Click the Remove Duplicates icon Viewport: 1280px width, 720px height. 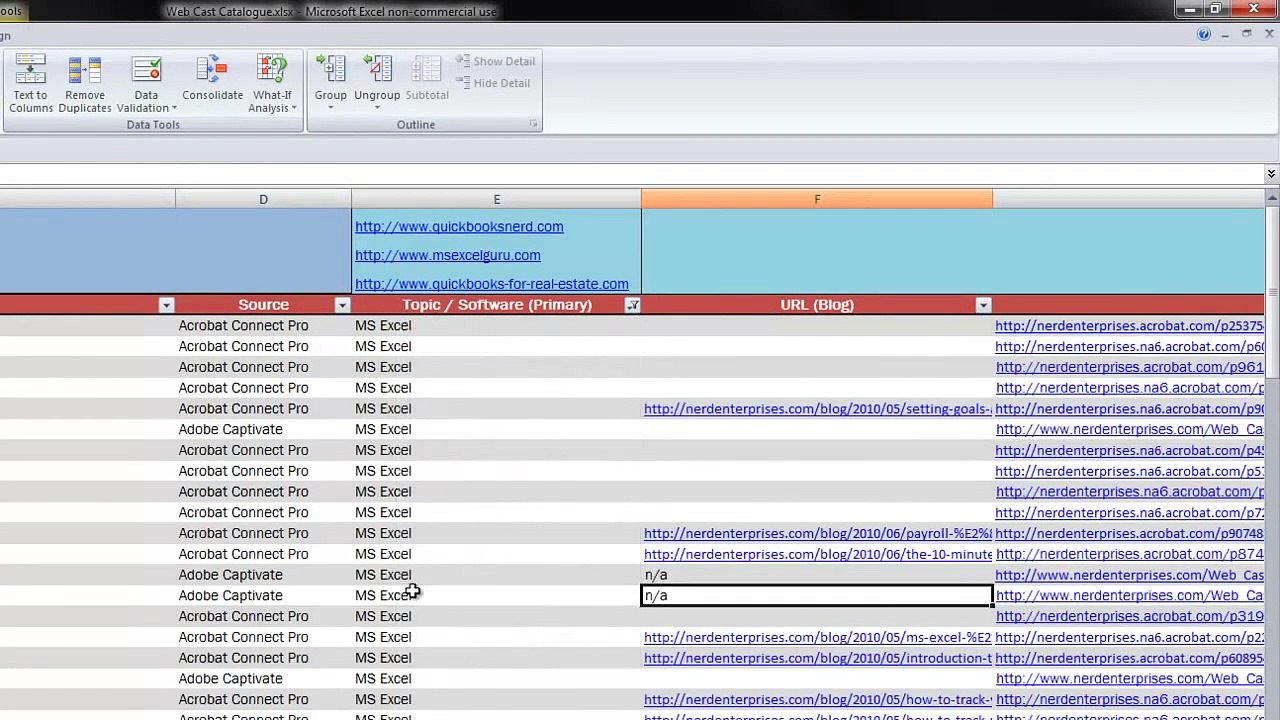85,83
